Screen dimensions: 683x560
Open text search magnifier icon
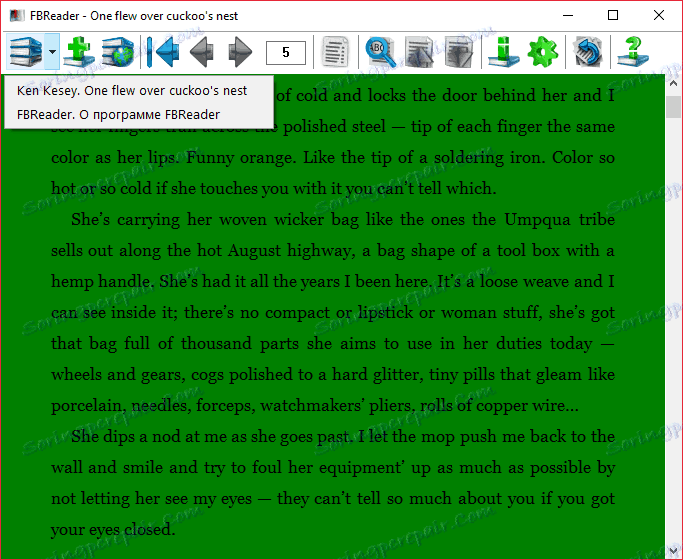pos(381,52)
